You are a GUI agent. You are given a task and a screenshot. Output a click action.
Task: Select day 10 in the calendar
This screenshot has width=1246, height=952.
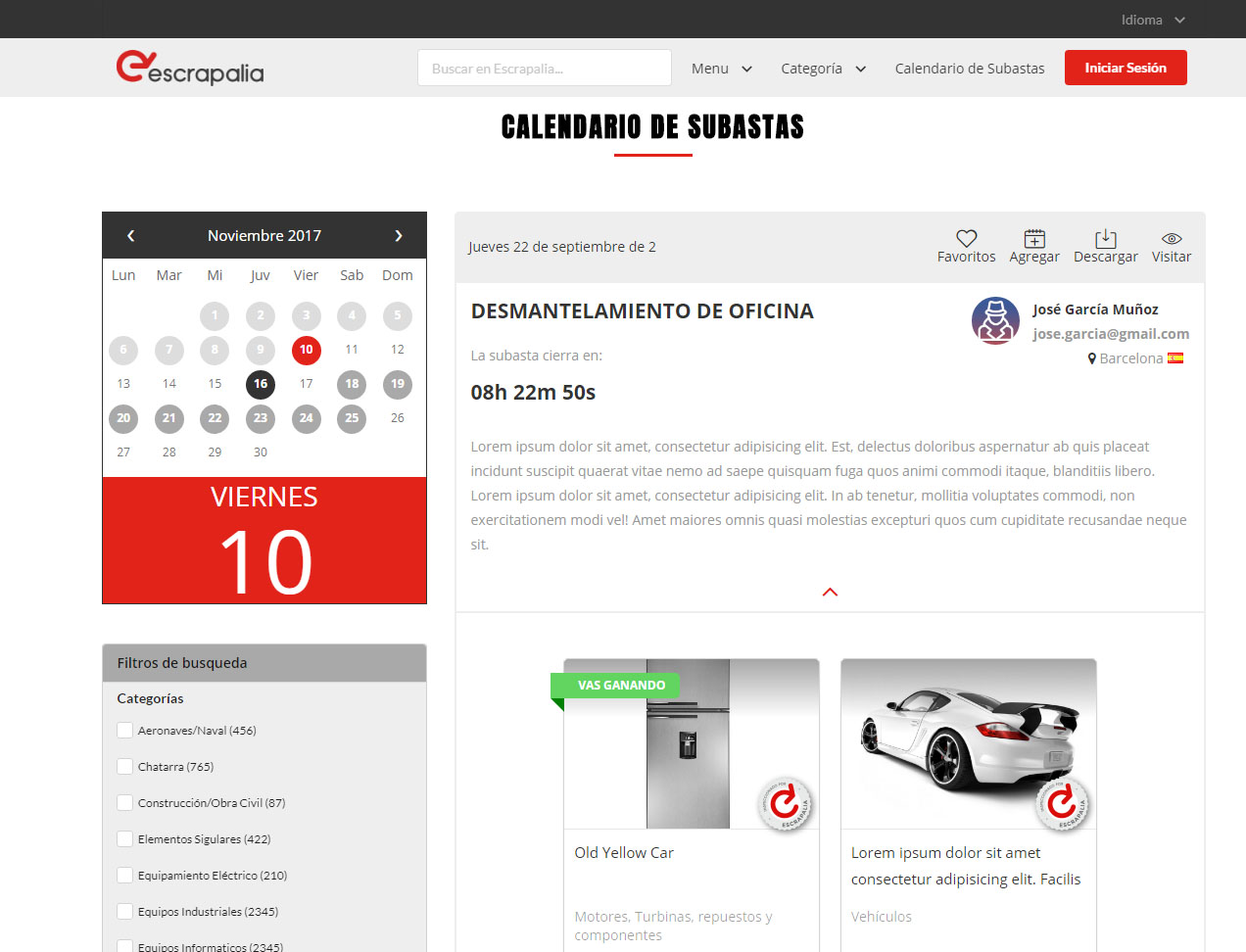pyautogui.click(x=306, y=350)
